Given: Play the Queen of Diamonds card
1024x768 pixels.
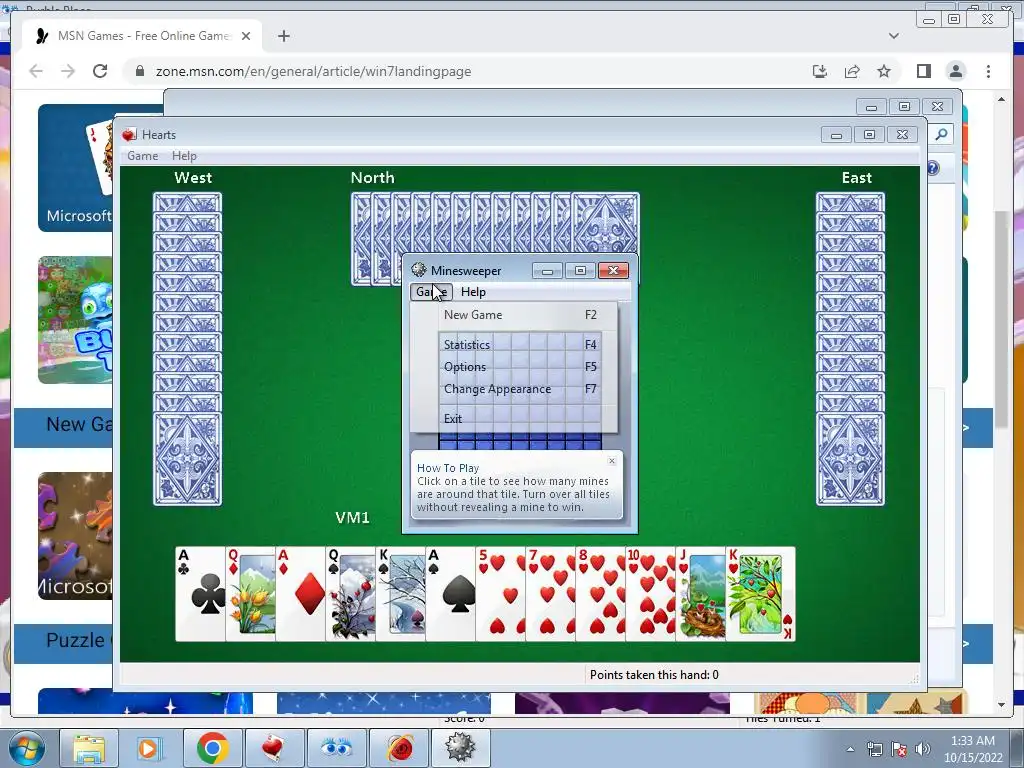Looking at the screenshot, I should (x=250, y=594).
